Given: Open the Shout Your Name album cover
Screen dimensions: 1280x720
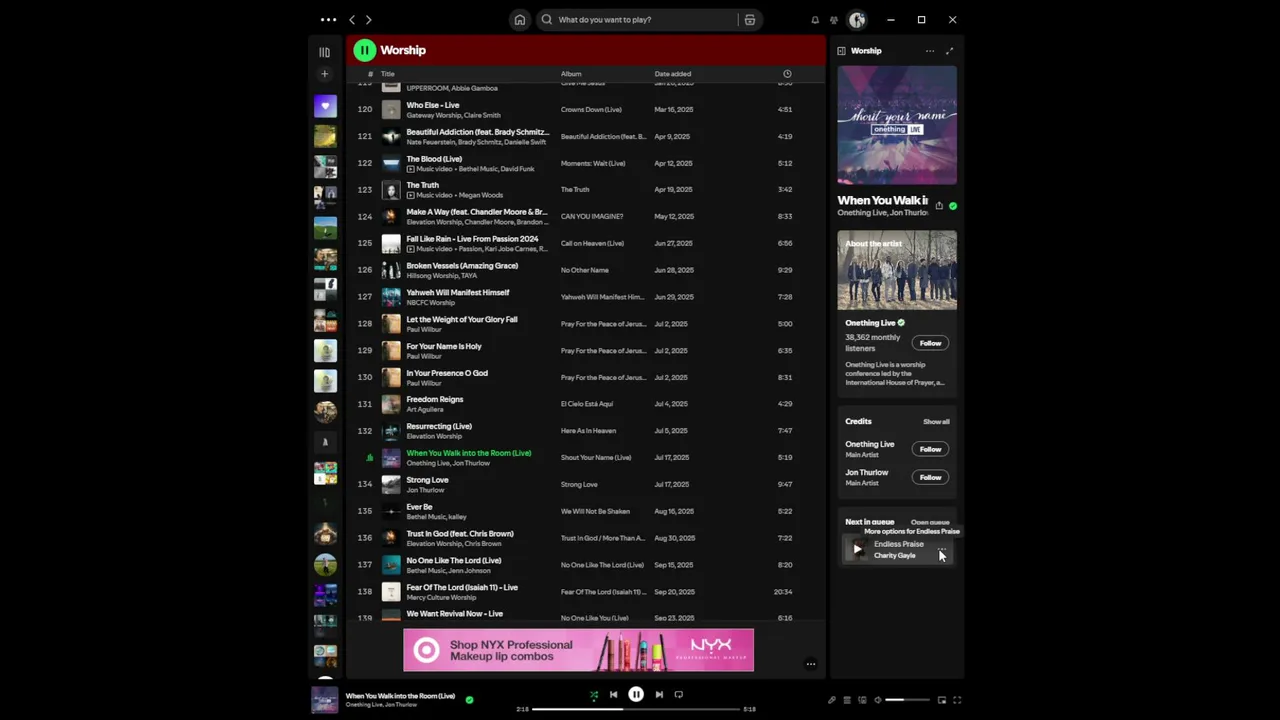Looking at the screenshot, I should click(897, 125).
